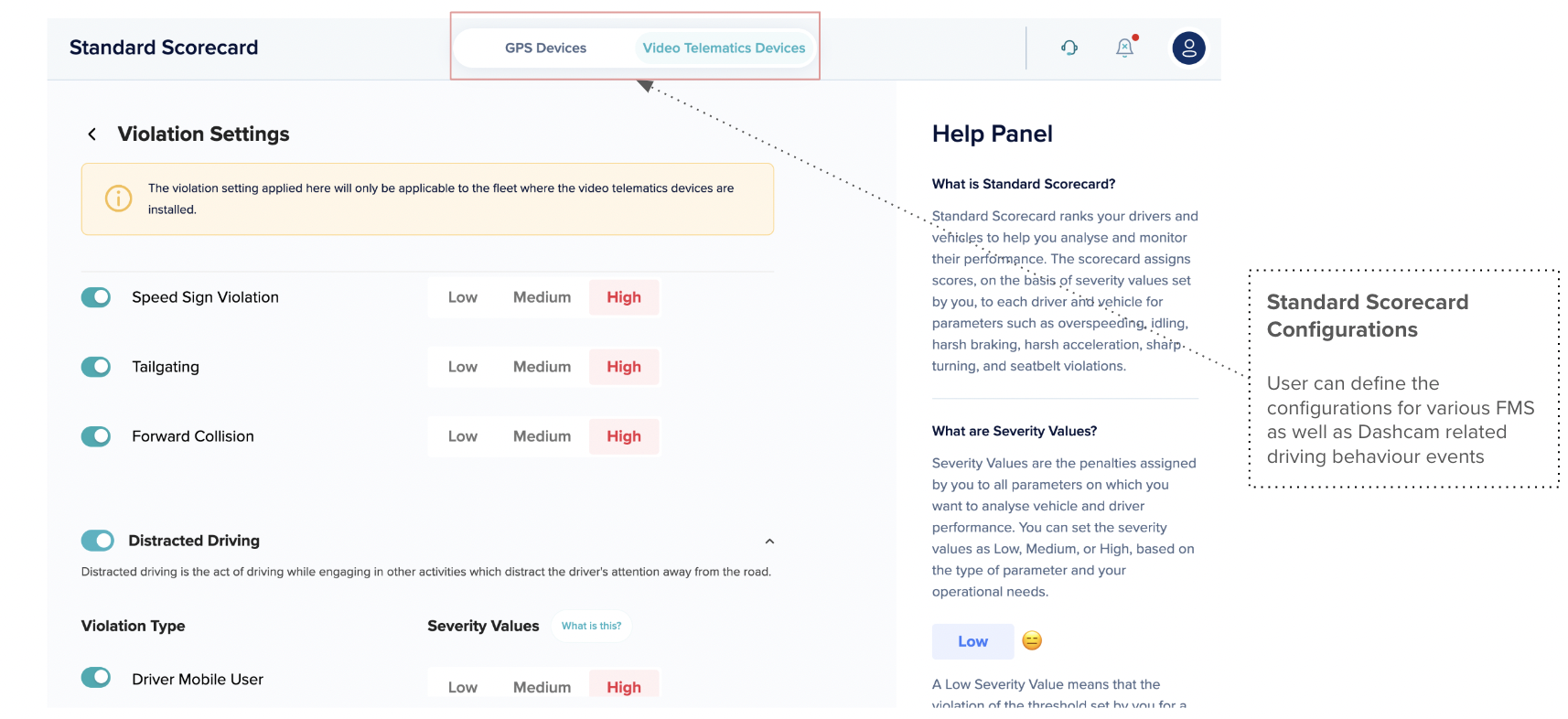Open the headset support icon
This screenshot has height=719, width=1568.
pos(1069,48)
